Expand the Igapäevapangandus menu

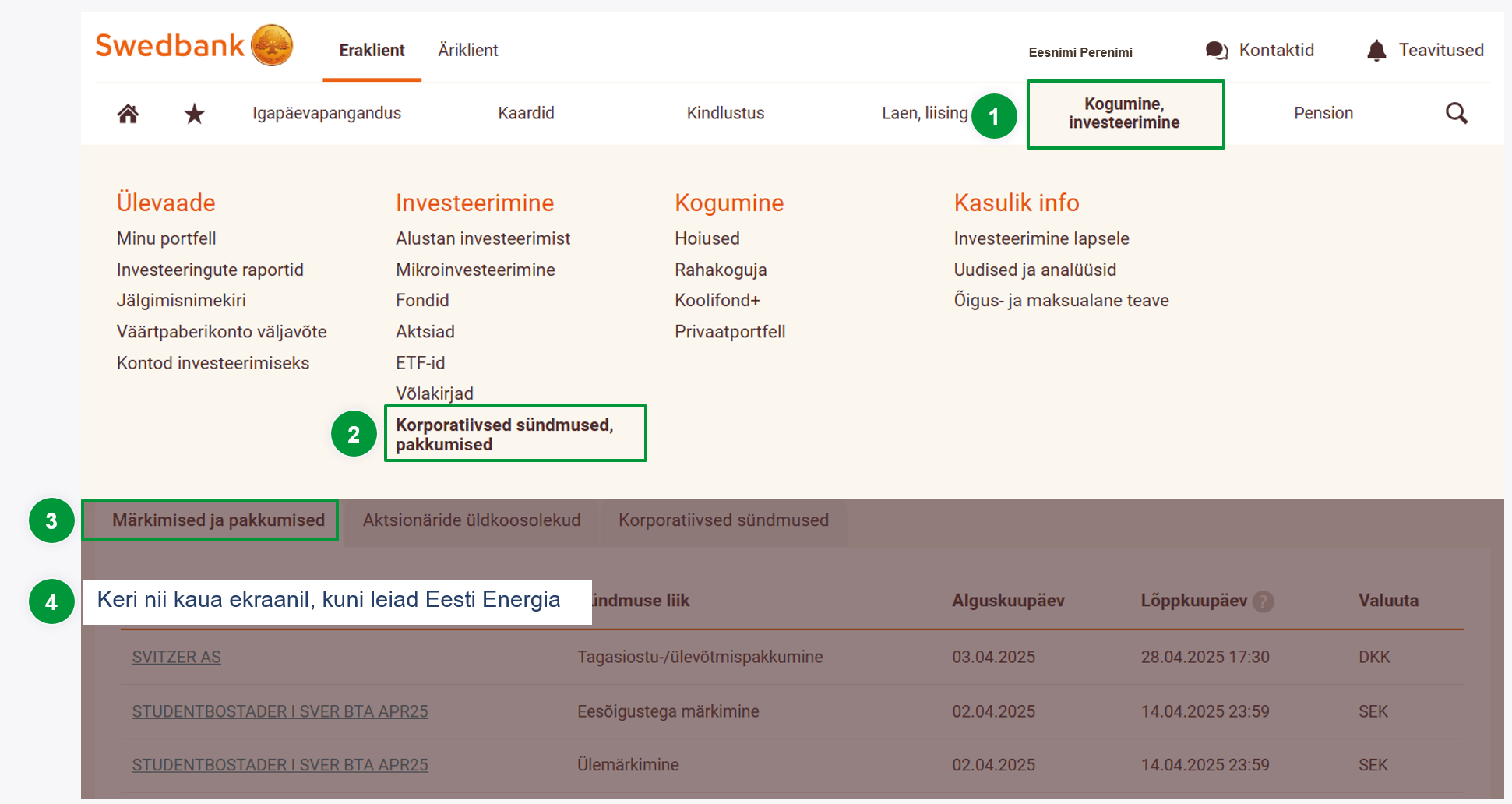coord(326,114)
